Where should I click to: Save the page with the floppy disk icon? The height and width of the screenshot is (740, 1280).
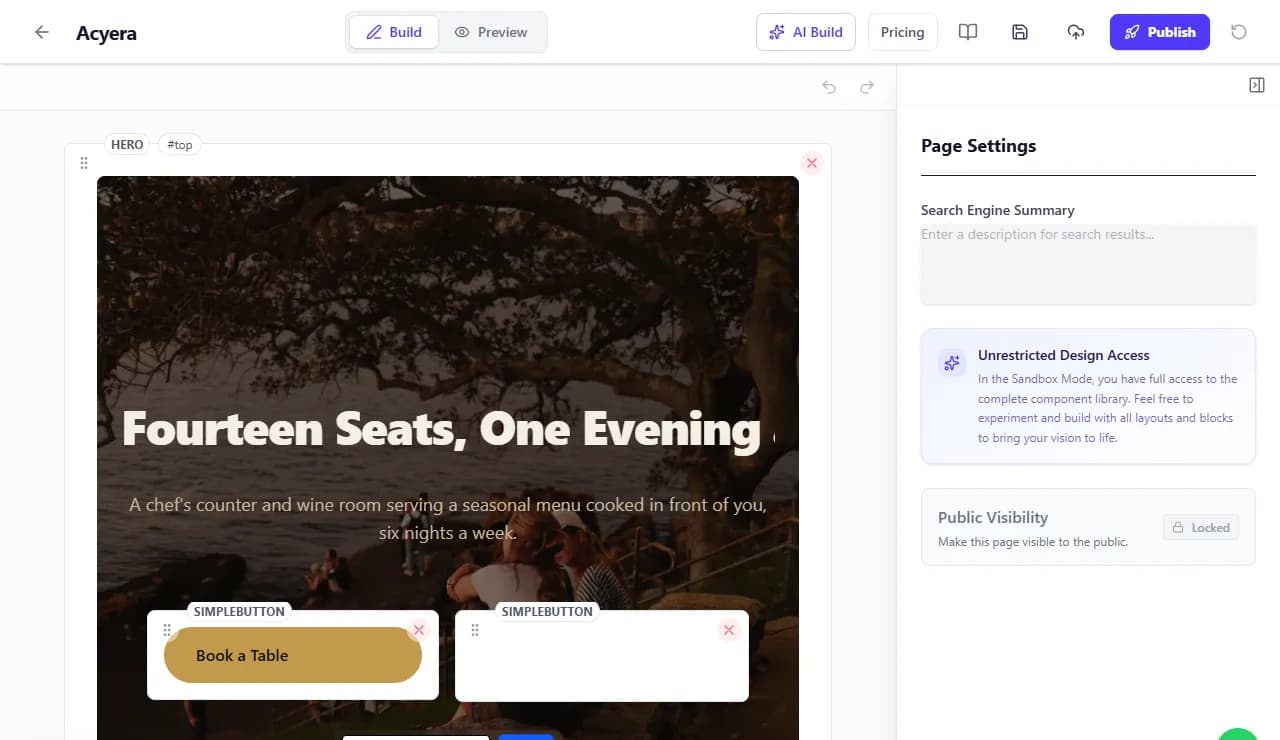click(x=1020, y=32)
